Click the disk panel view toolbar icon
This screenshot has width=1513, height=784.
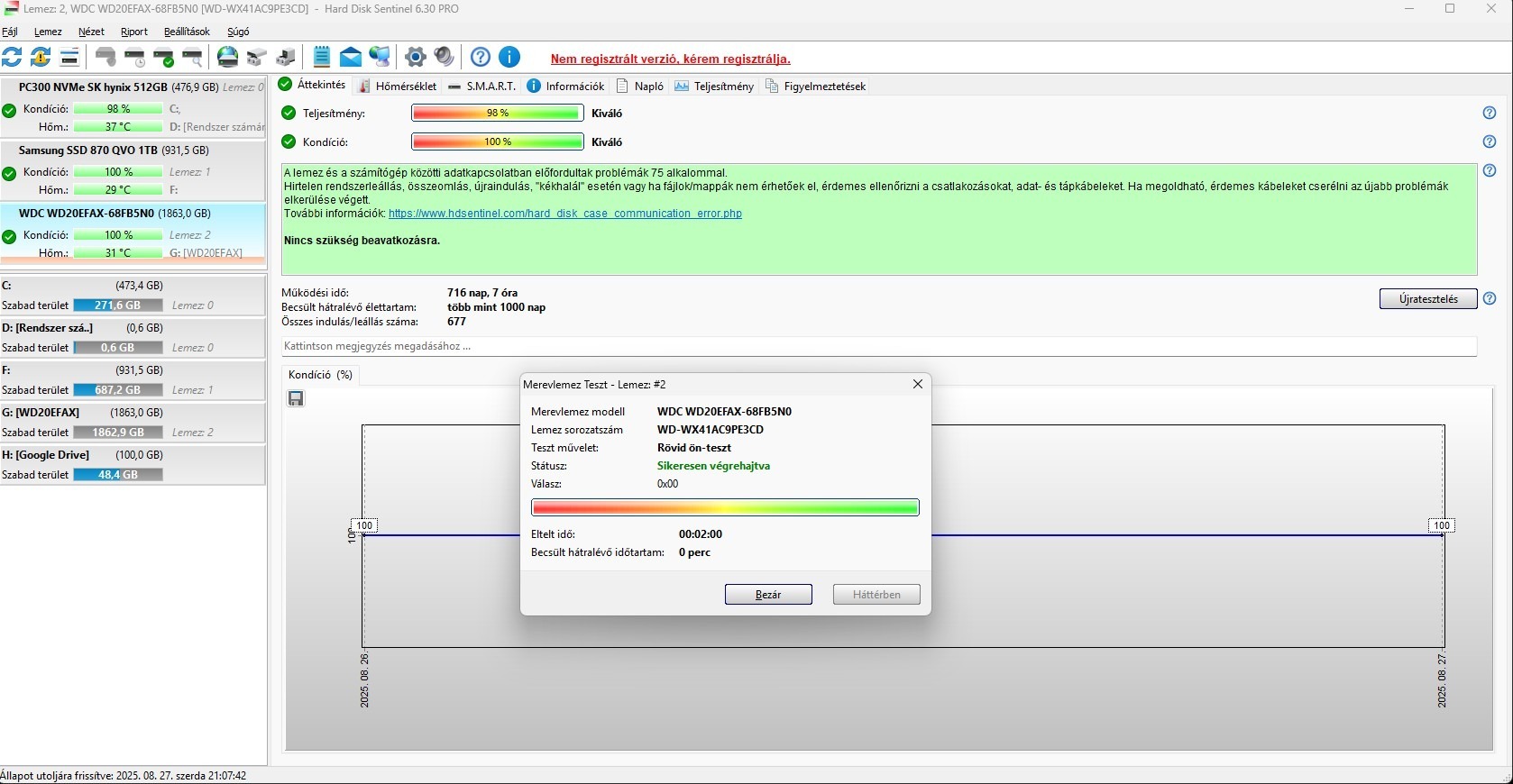click(x=69, y=57)
